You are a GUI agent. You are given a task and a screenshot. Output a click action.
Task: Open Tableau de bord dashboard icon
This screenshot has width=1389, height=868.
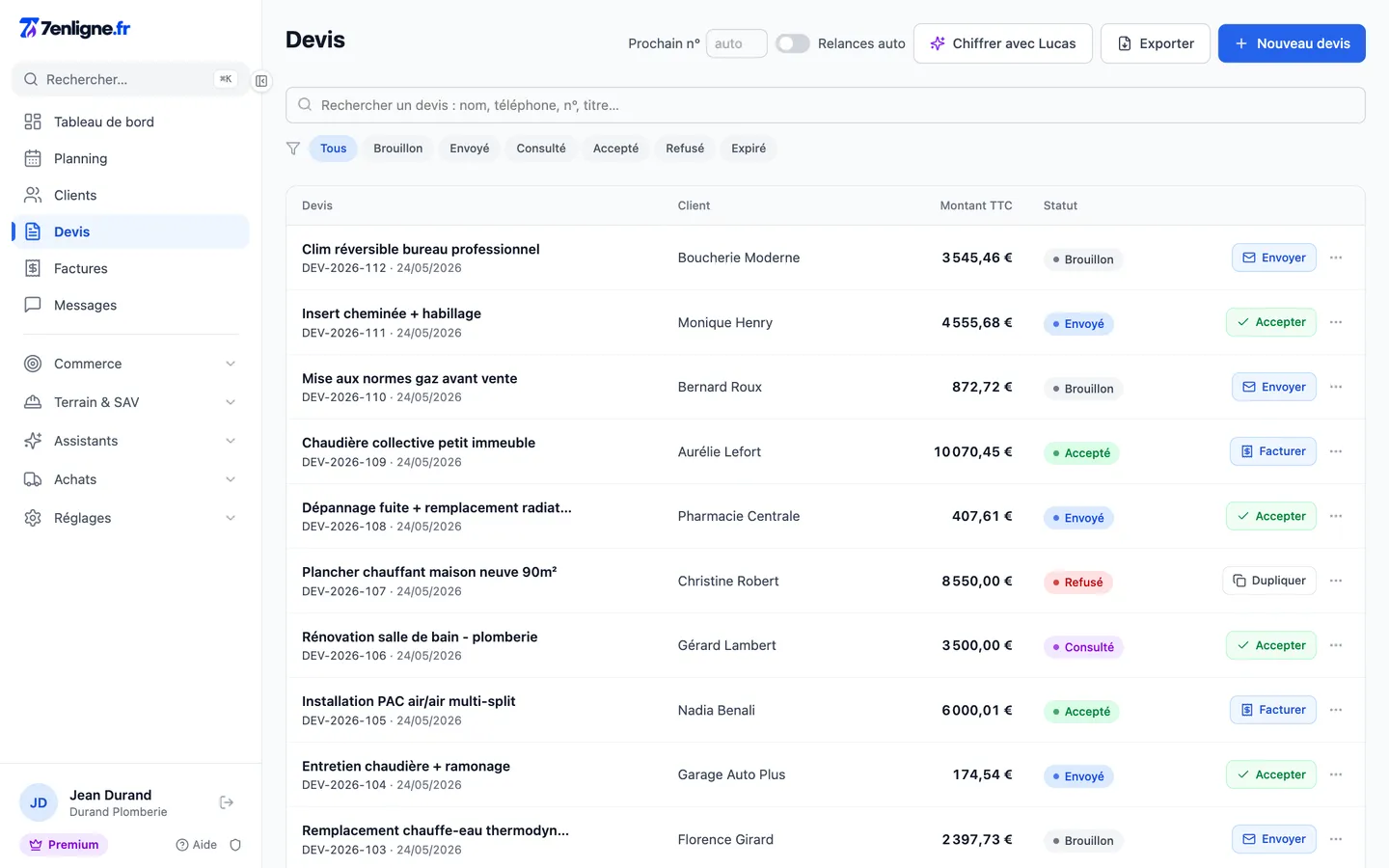coord(33,122)
